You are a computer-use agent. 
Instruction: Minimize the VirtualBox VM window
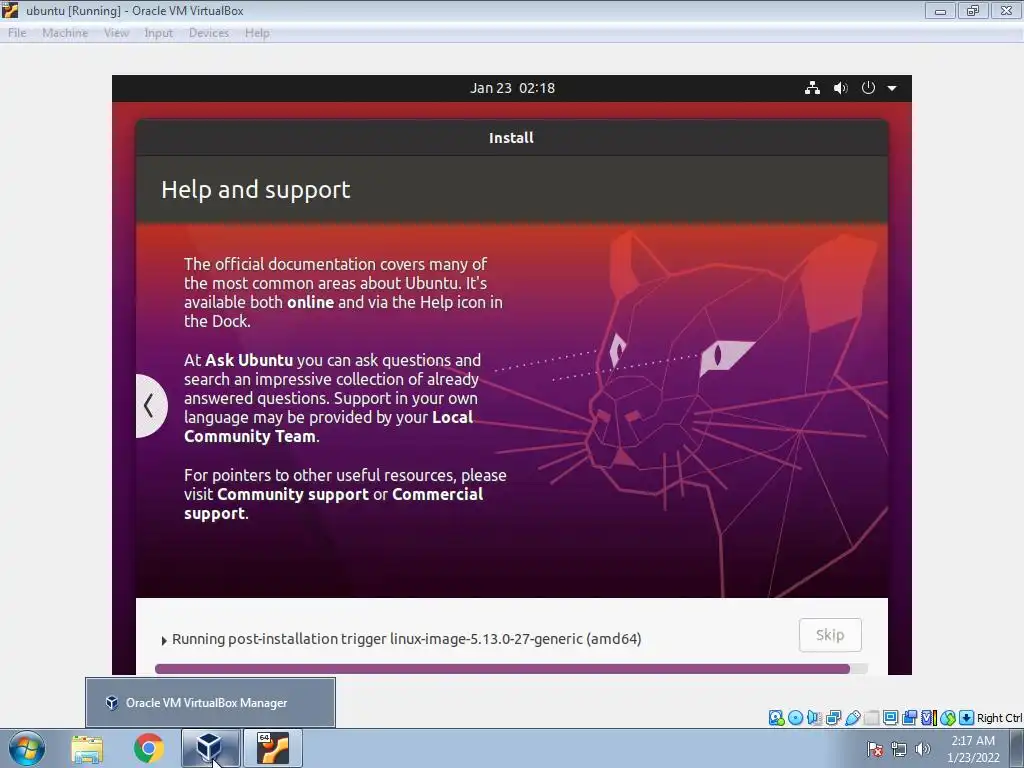click(x=940, y=10)
